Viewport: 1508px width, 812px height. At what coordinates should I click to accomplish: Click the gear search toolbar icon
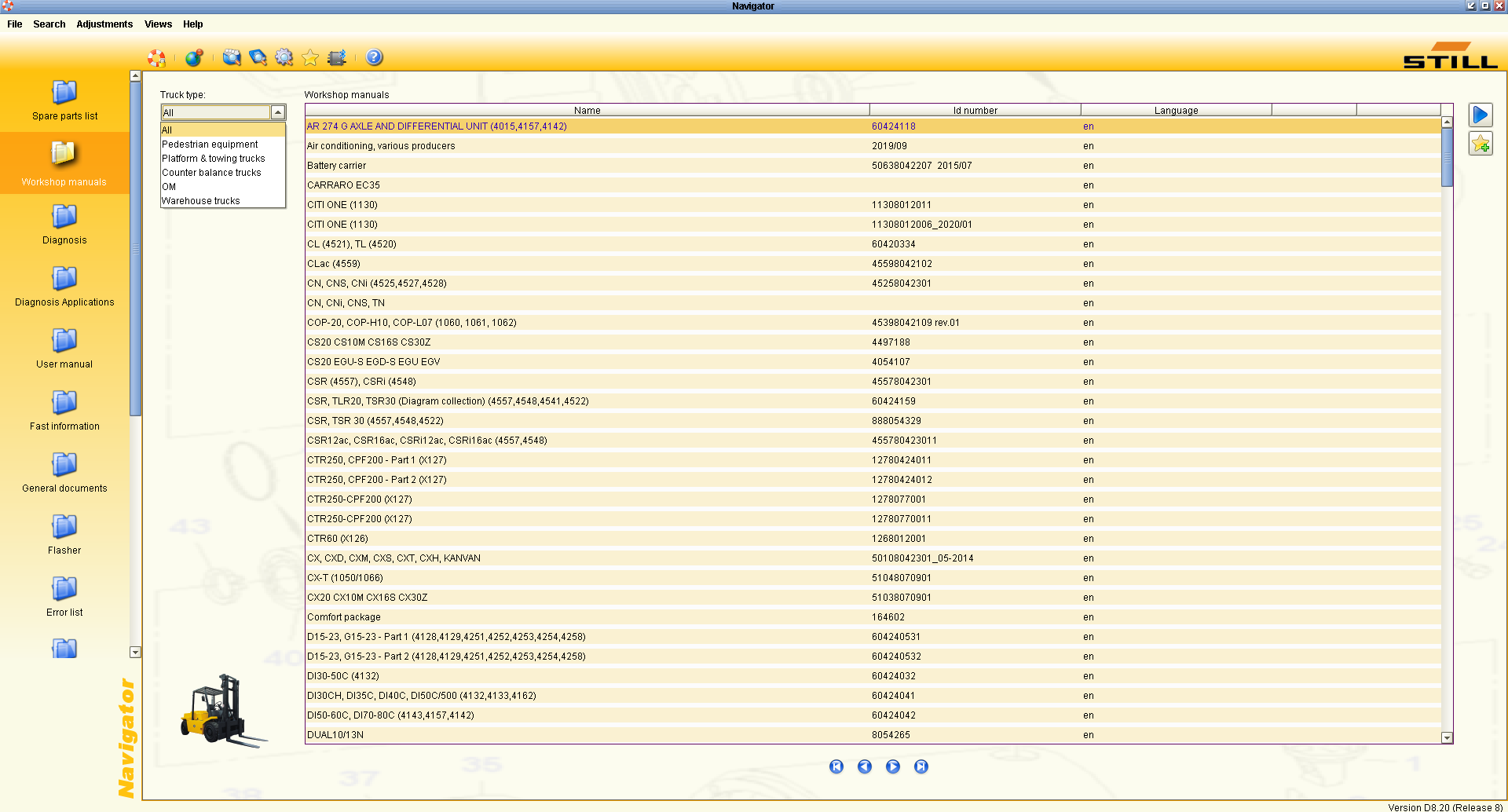(284, 57)
